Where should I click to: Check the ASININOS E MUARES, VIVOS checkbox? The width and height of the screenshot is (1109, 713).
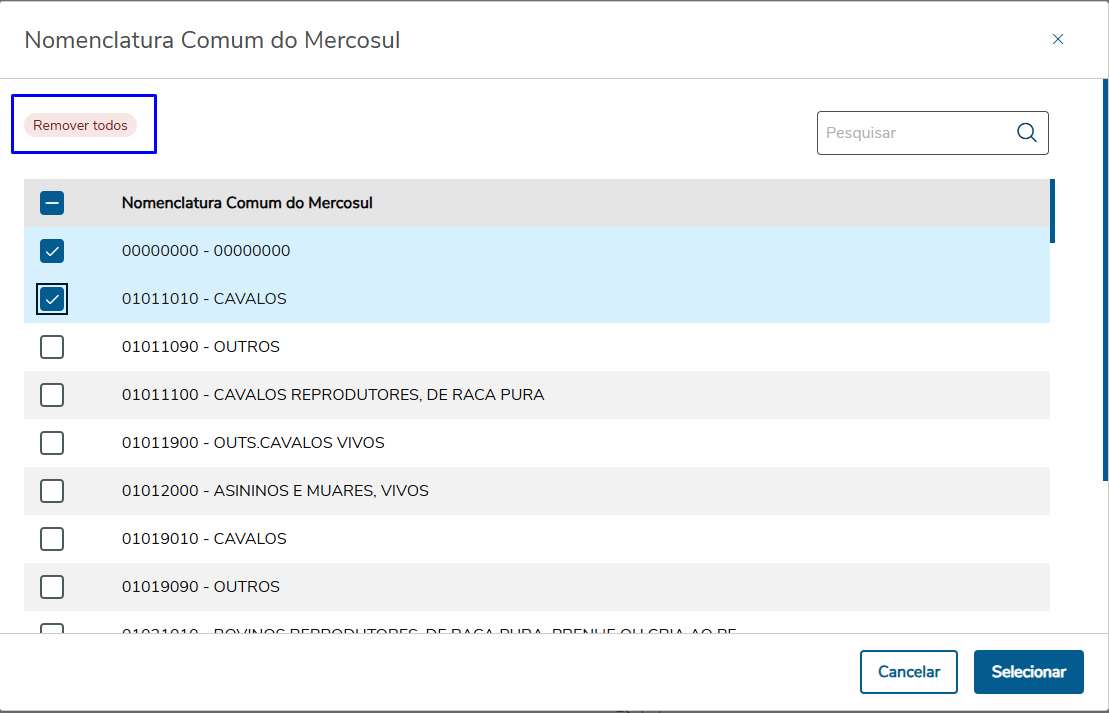(x=52, y=491)
